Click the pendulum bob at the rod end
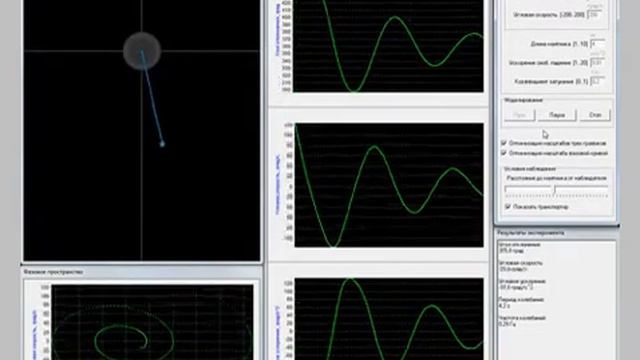Screen dimensions: 640x360 coord(162,144)
